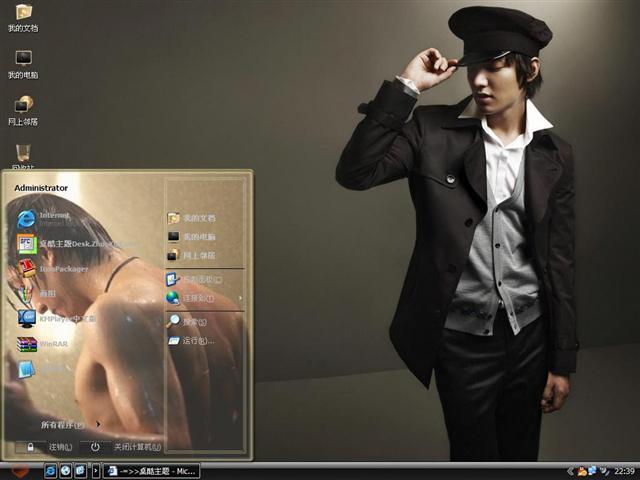The height and width of the screenshot is (480, 640).
Task: Expand hidden system tray icons arrow
Action: (x=570, y=471)
